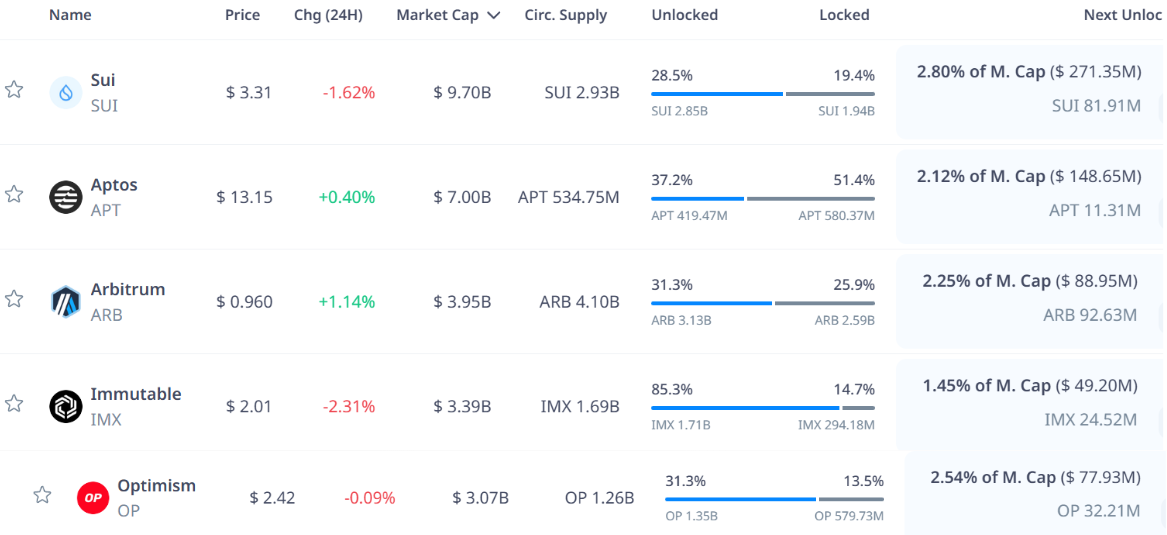Toggle the Aptos watchlist star

(14, 194)
